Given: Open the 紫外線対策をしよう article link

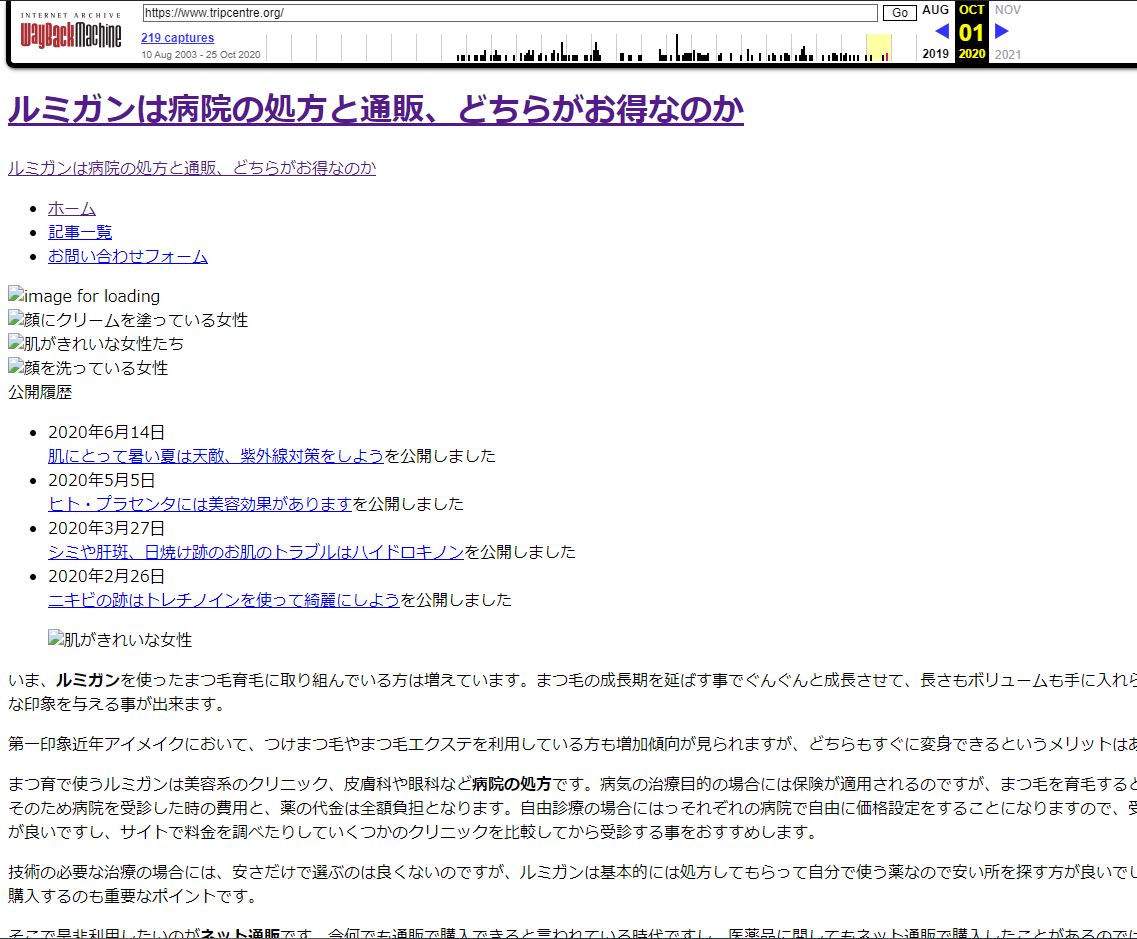Looking at the screenshot, I should tap(216, 456).
